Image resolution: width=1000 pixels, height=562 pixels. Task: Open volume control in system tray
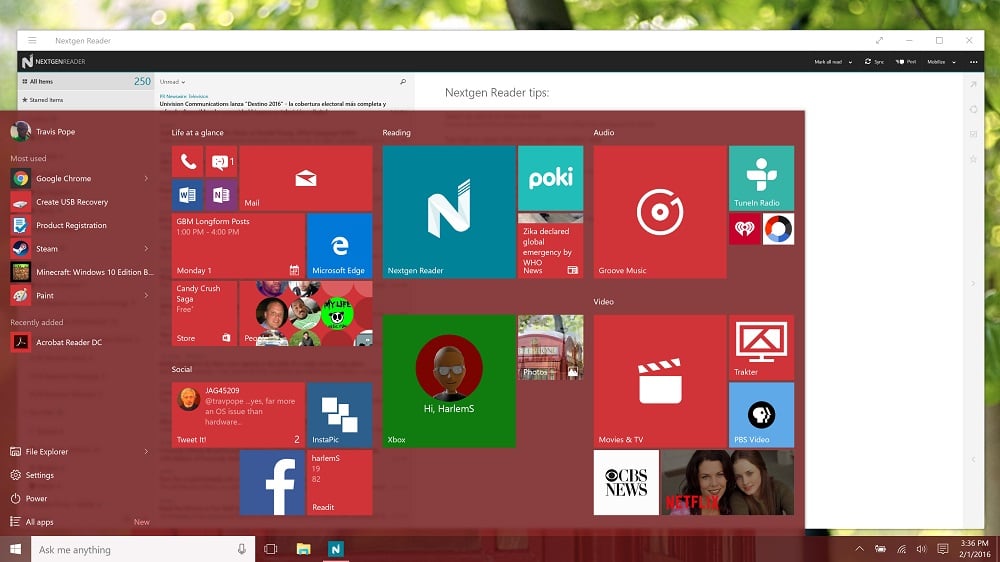coord(921,549)
